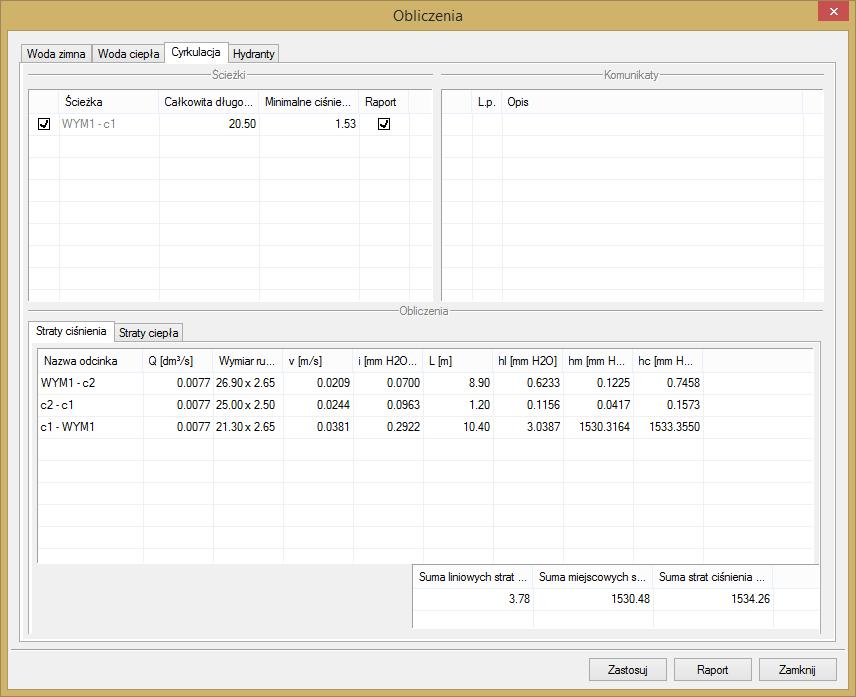
Task: Click pipe dimension 26.90 x 2.65
Action: click(245, 383)
